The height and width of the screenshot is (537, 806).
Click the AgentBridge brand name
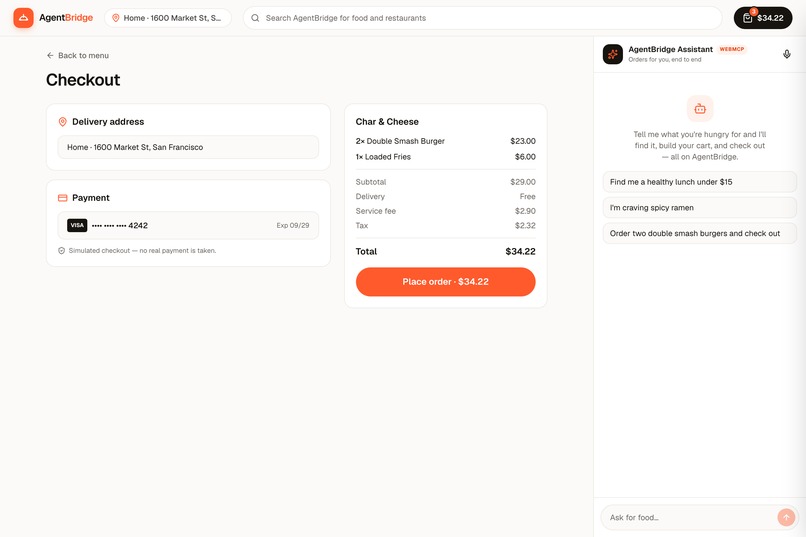tap(66, 18)
